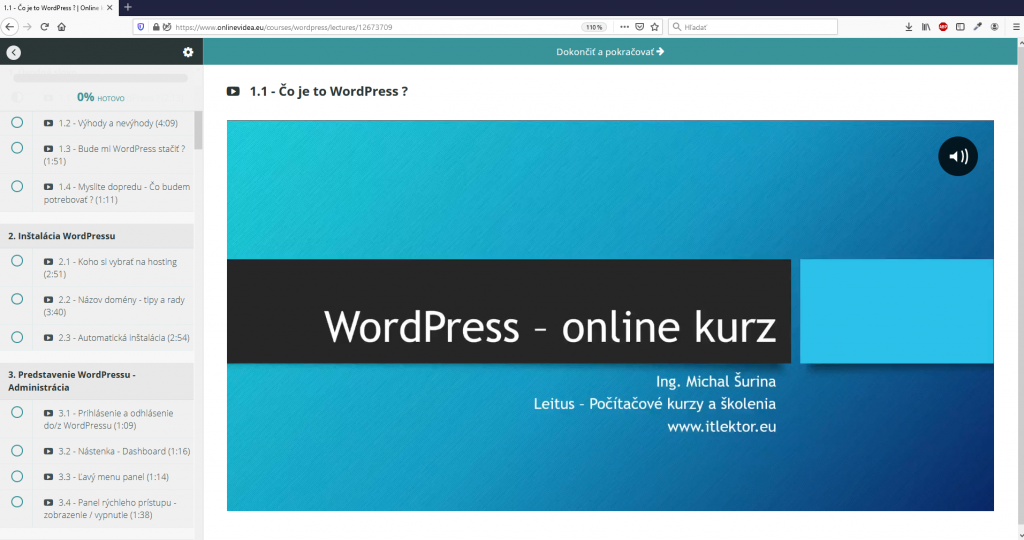Mark lecture 2.3 Automatická inštalácia complete
Image resolution: width=1024 pixels, height=540 pixels.
coord(17,337)
